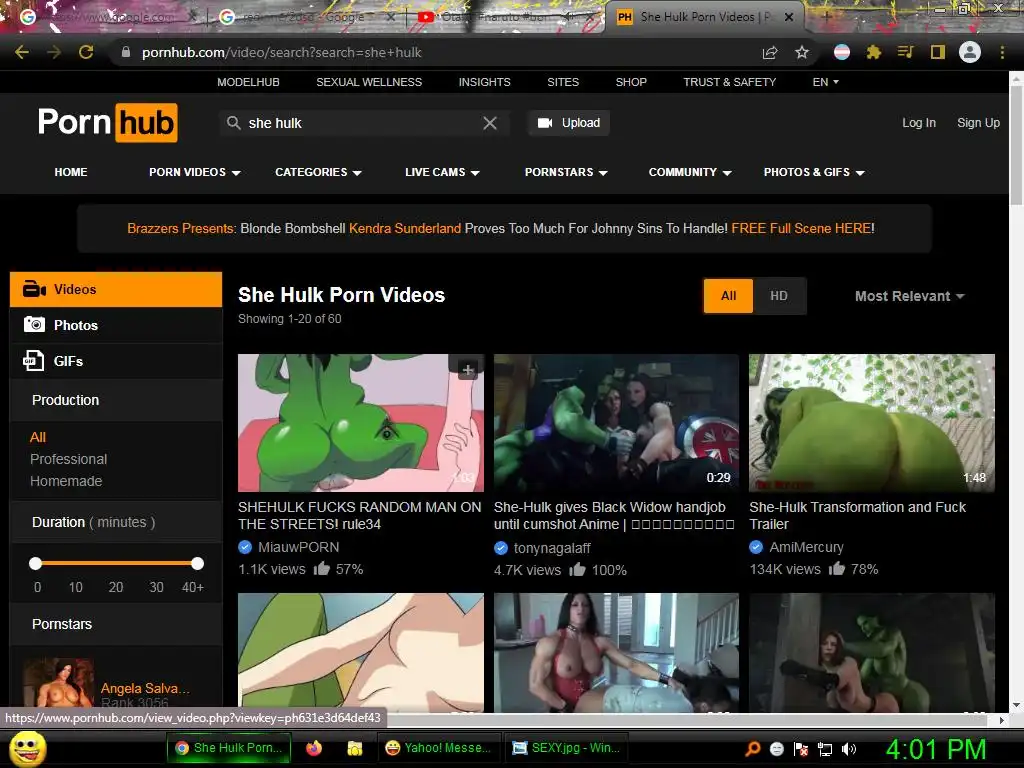1024x768 pixels.
Task: Select the Photos sidebar tab
Action: pyautogui.click(x=116, y=325)
